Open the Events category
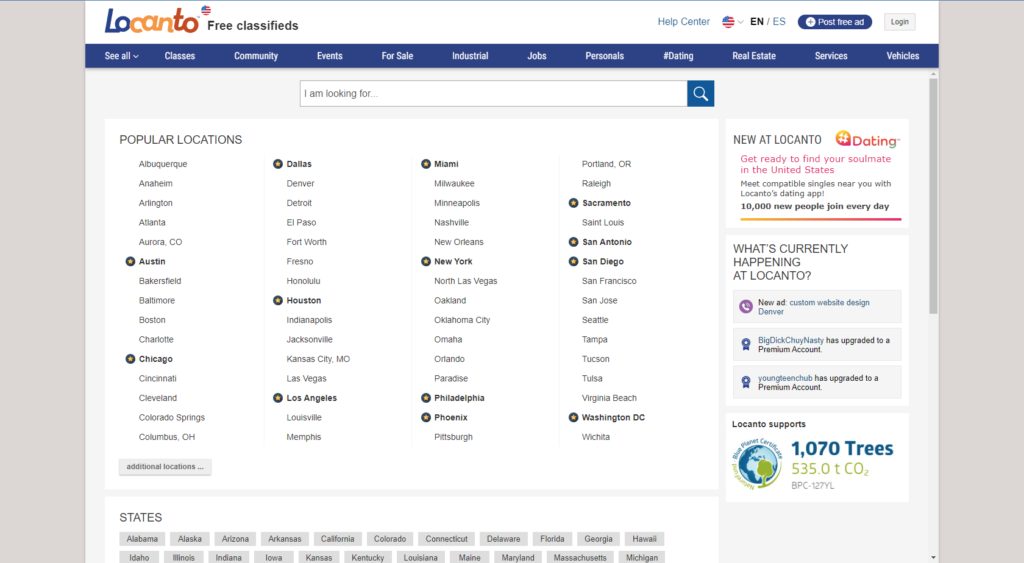1024x563 pixels. [x=330, y=56]
